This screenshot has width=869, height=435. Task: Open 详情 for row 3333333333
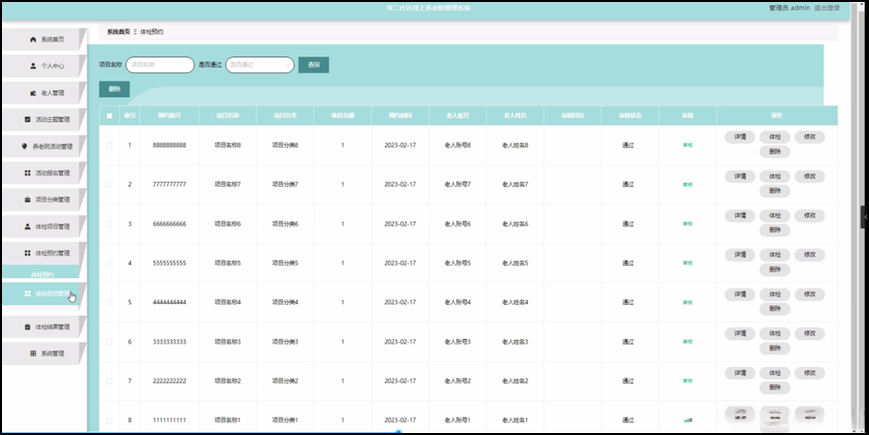pos(740,334)
